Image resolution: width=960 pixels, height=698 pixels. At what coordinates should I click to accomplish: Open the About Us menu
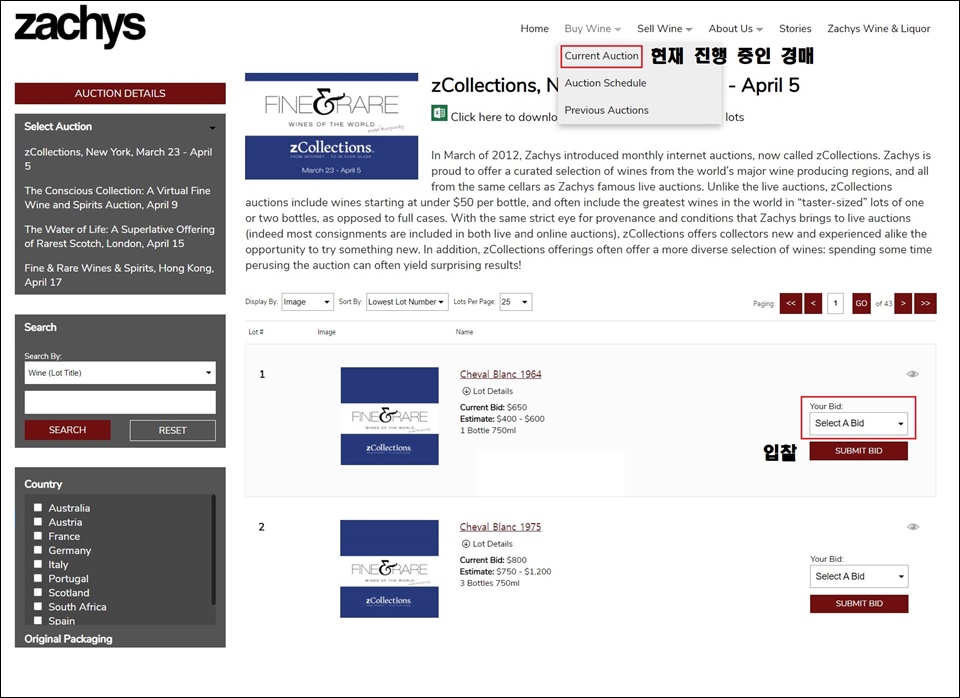pyautogui.click(x=735, y=29)
